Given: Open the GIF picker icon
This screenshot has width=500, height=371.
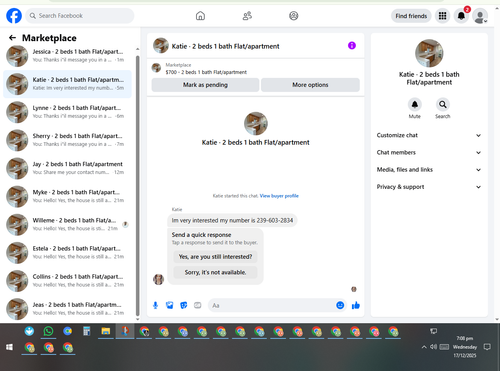Looking at the screenshot, I should (x=198, y=305).
